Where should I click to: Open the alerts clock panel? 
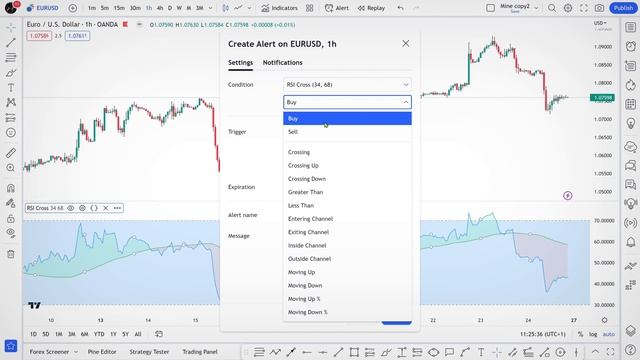pos(631,46)
